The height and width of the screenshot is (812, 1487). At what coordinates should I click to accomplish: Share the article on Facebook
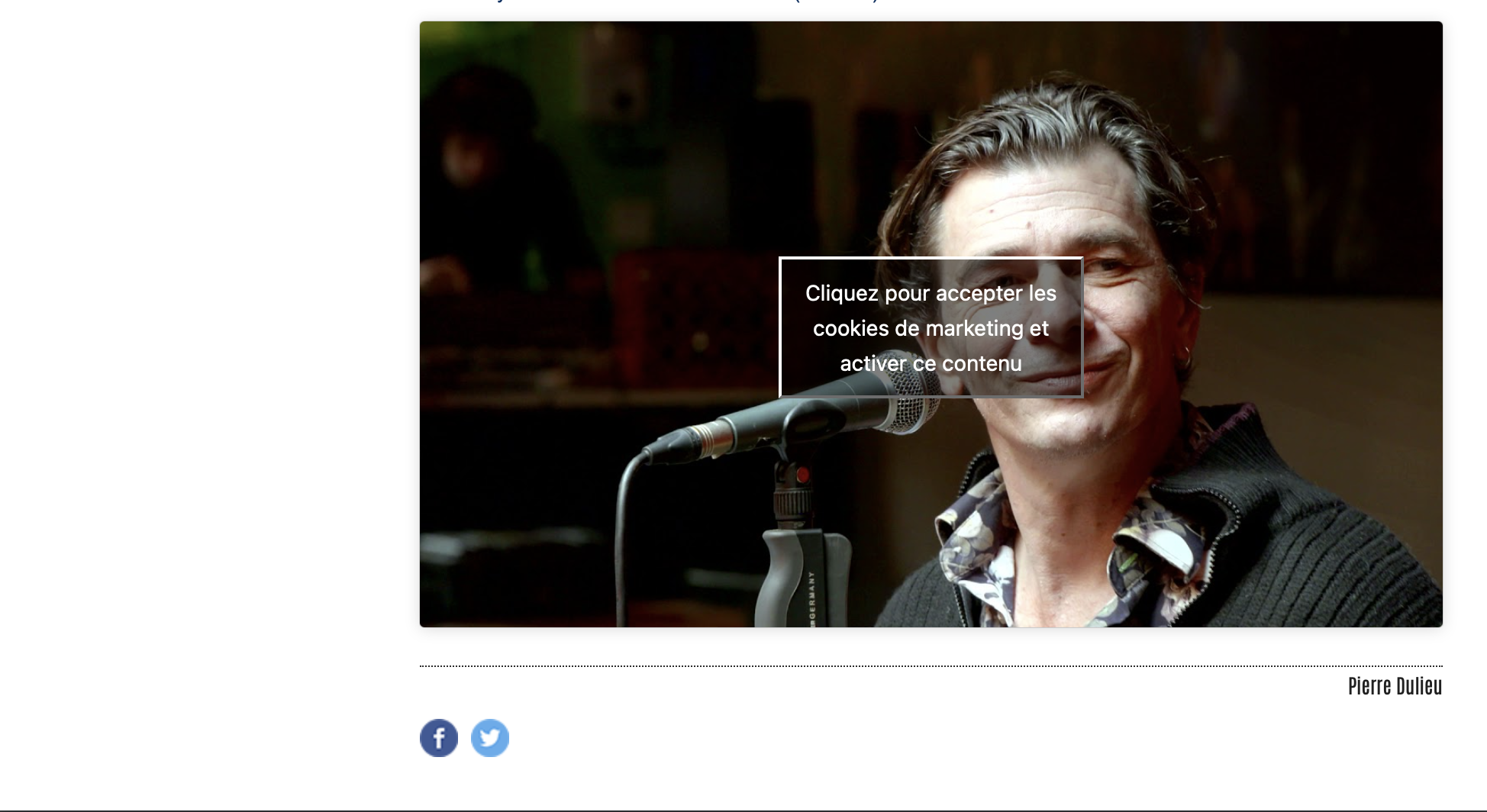coord(439,738)
